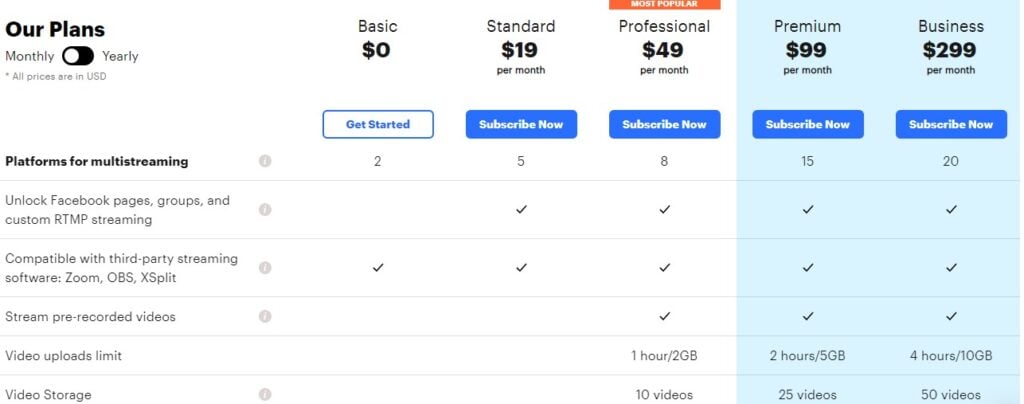Subscribe to the Professional $49 plan
Screen dimensions: 1024x404
(x=664, y=124)
